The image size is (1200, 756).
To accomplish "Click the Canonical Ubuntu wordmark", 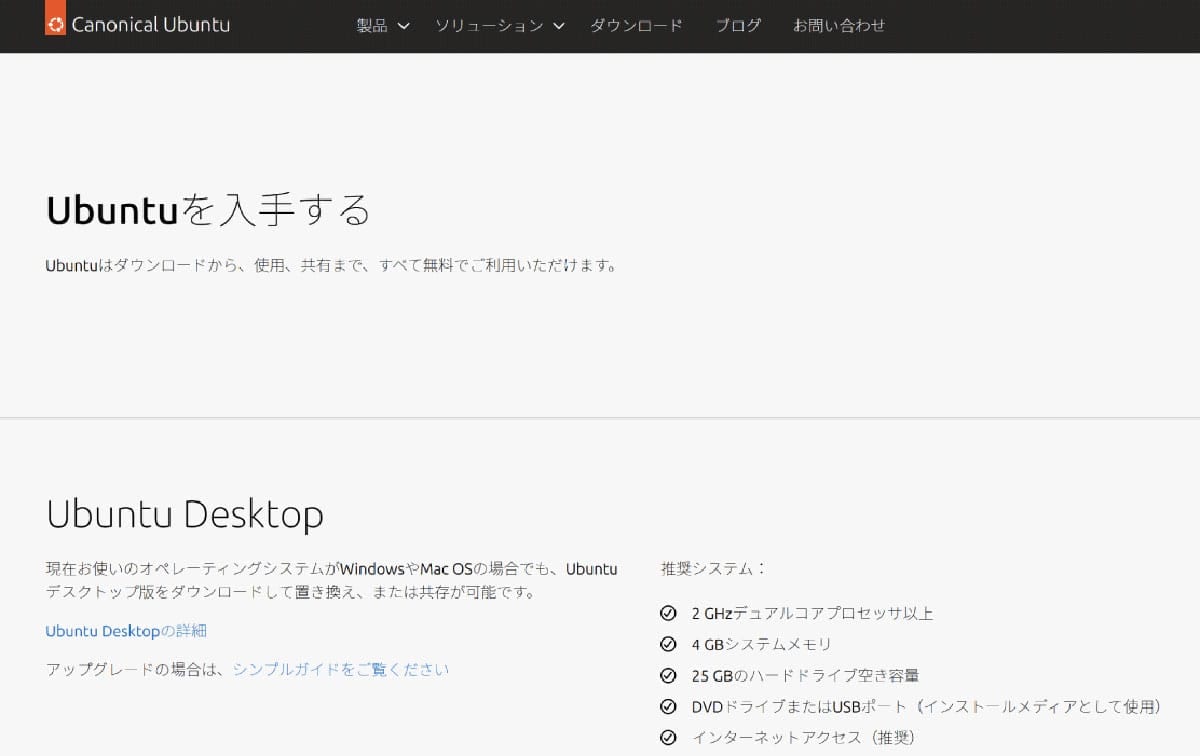I will click(x=150, y=23).
